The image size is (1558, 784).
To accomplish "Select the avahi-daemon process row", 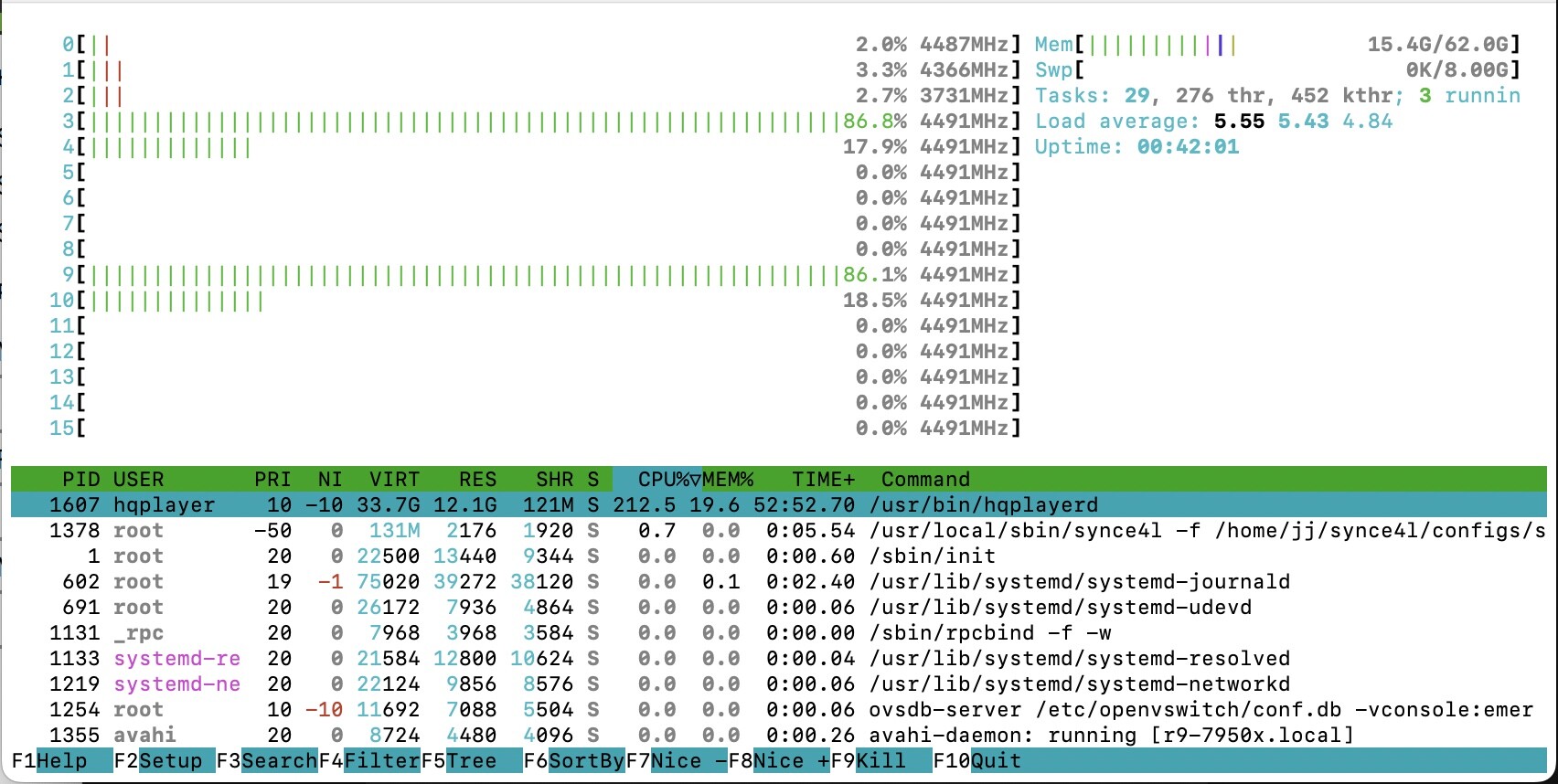I will 779,735.
